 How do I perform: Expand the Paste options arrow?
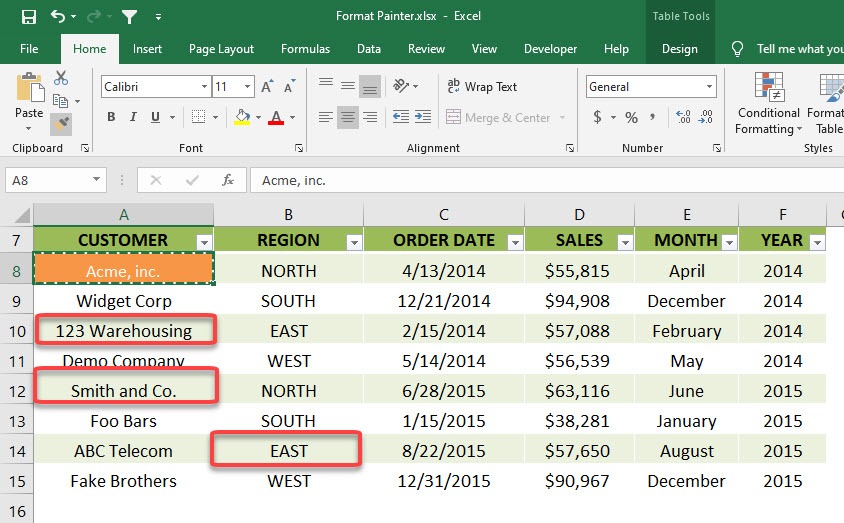click(29, 129)
